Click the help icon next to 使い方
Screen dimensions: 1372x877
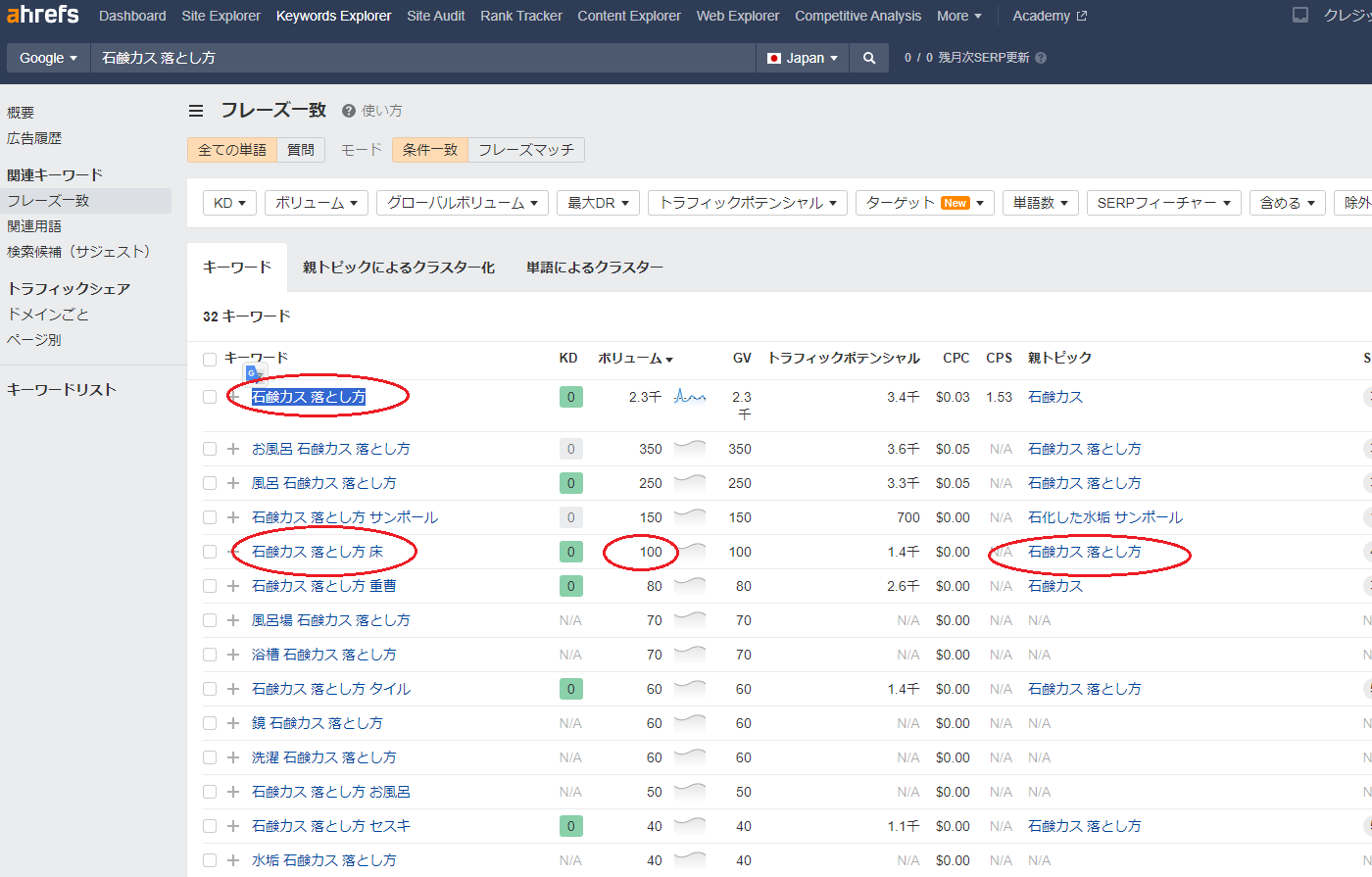[x=348, y=111]
